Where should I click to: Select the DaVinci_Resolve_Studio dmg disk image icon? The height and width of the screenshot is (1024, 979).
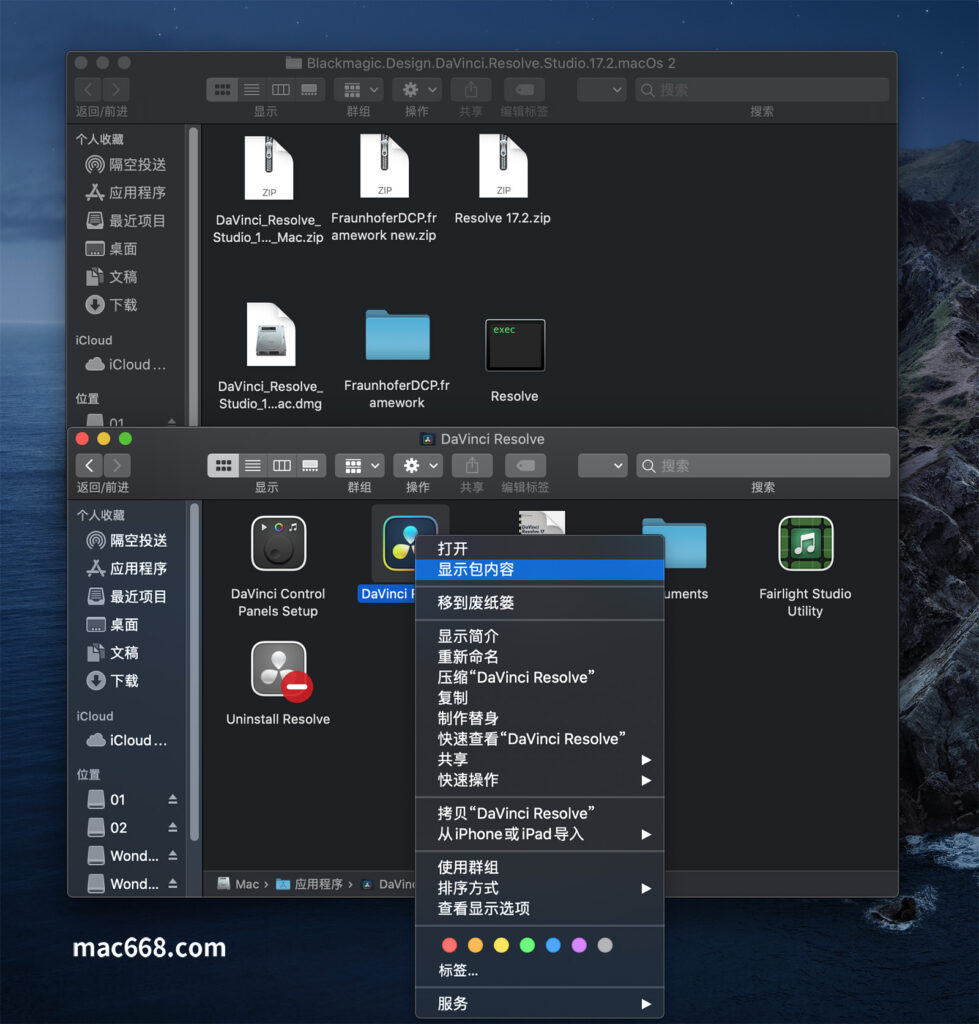(x=271, y=334)
